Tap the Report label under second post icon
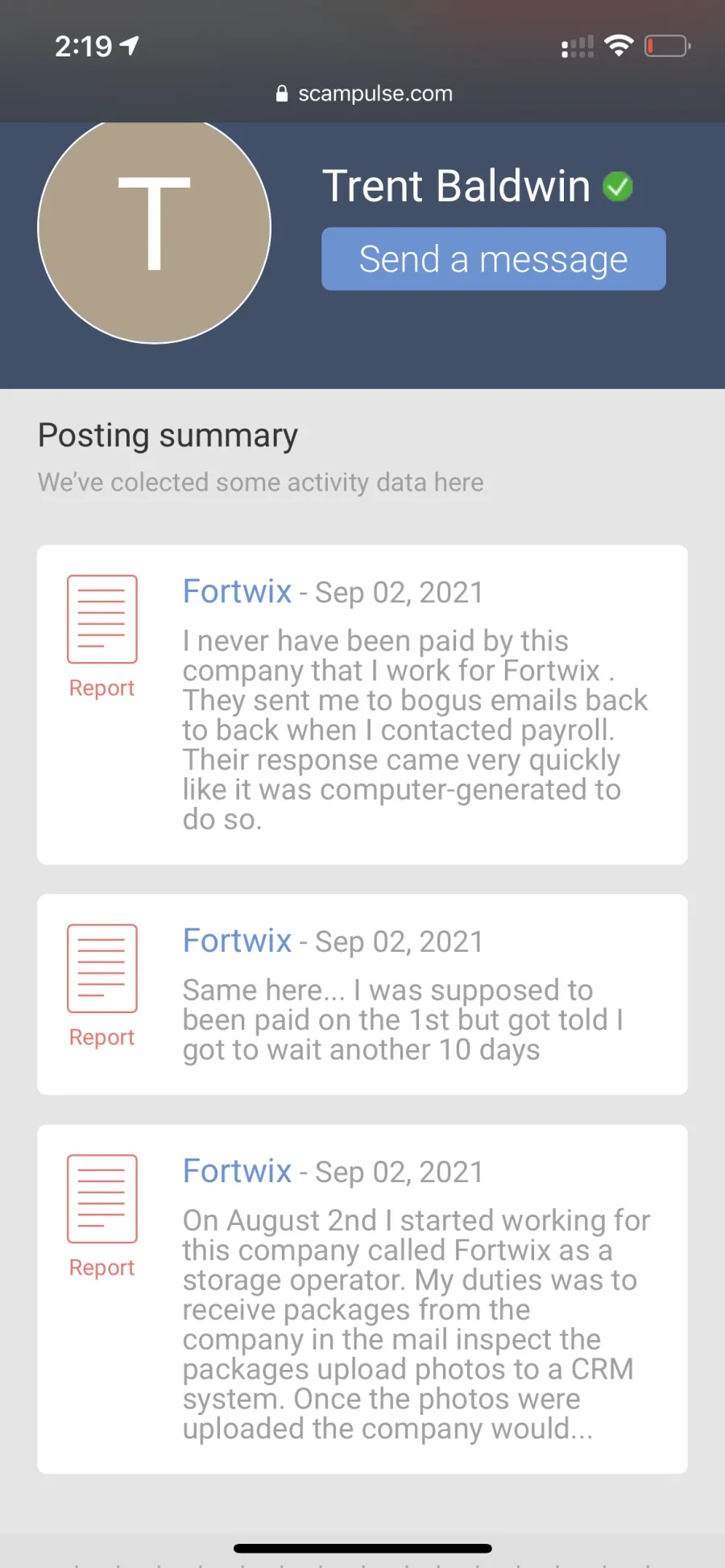The image size is (725, 1568). tap(101, 1037)
